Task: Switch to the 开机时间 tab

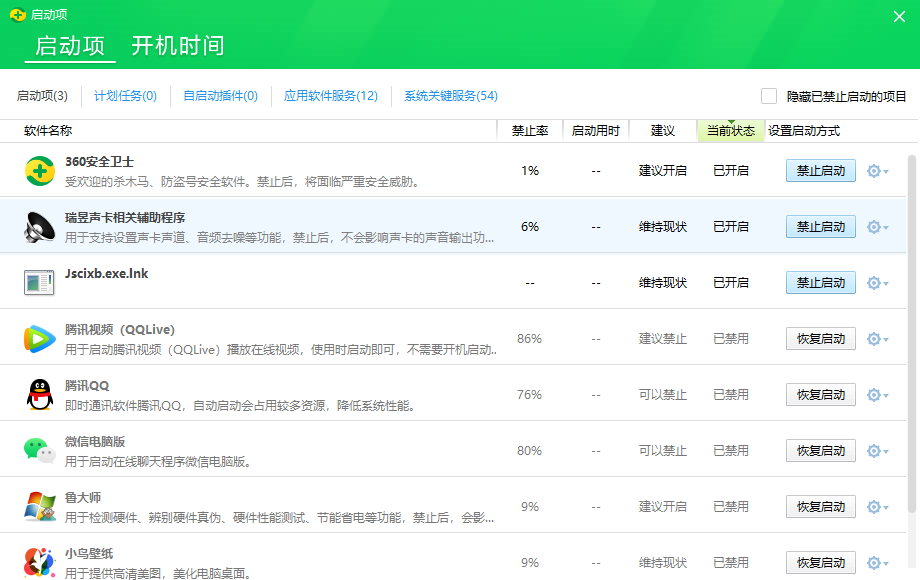Action: pyautogui.click(x=176, y=46)
